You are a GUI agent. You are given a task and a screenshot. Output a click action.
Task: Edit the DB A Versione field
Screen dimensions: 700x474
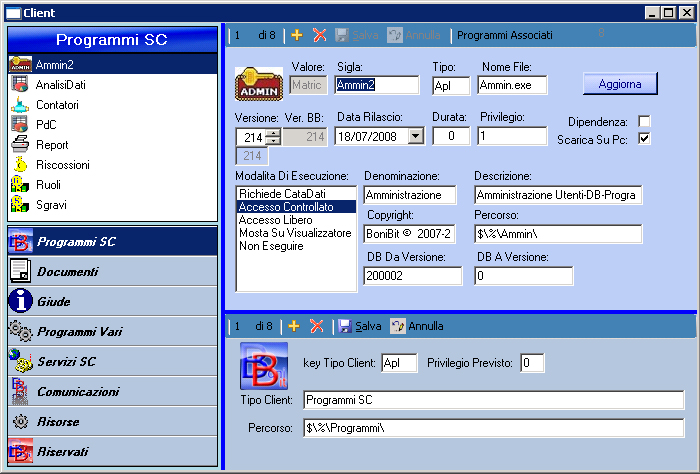point(524,276)
